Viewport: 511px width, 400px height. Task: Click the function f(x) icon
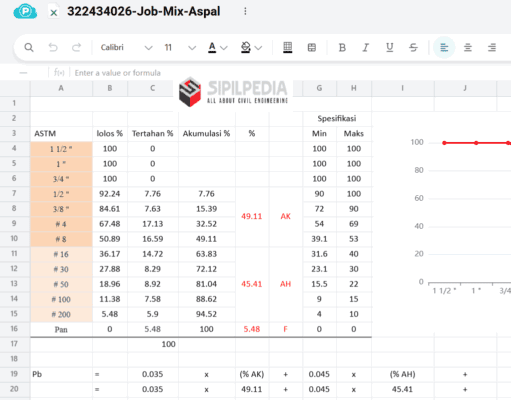coord(59,72)
